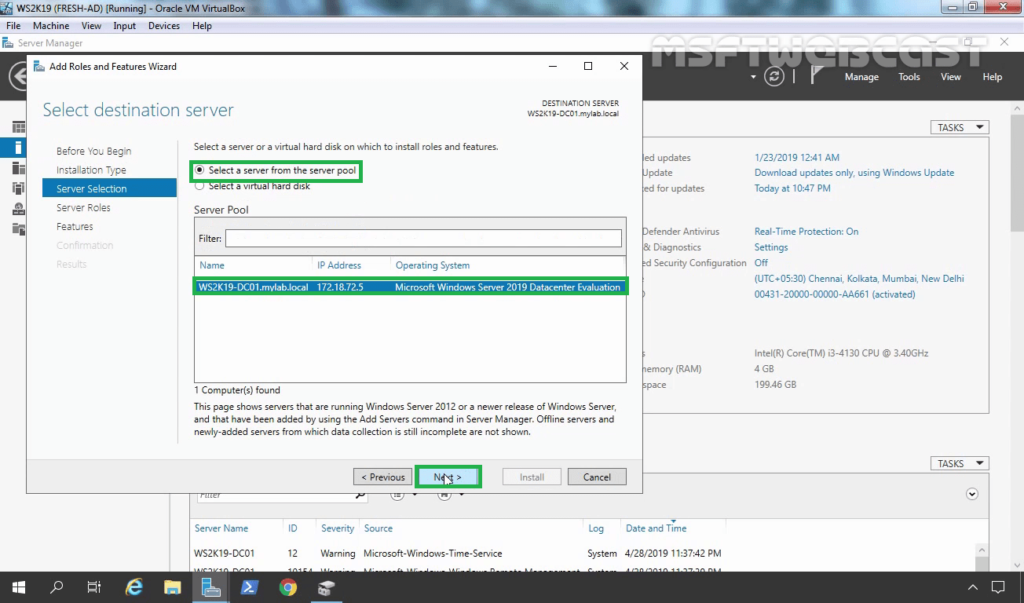
Task: Select the Local Server icon in sidebar
Action: [x=18, y=148]
